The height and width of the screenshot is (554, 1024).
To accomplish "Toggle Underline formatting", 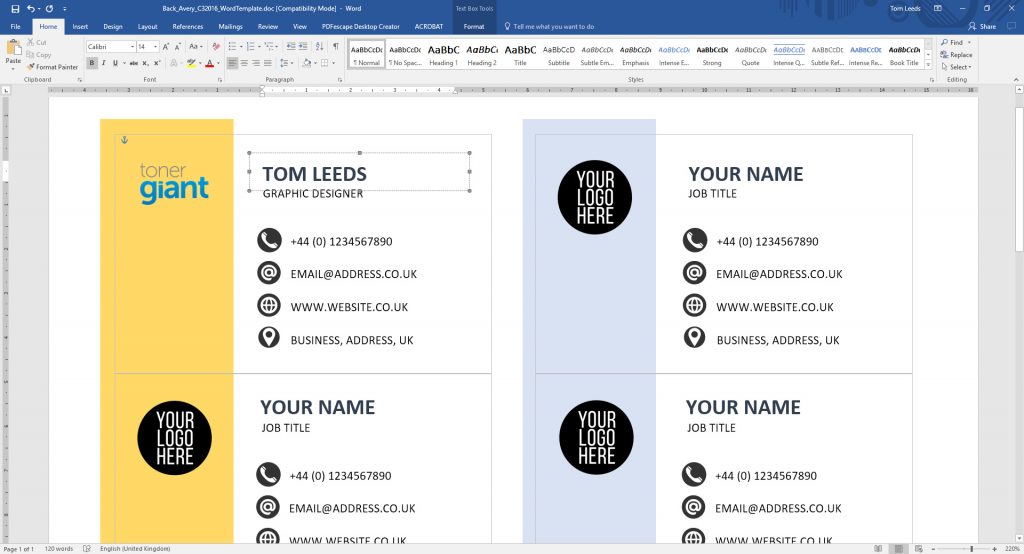I will click(x=115, y=63).
